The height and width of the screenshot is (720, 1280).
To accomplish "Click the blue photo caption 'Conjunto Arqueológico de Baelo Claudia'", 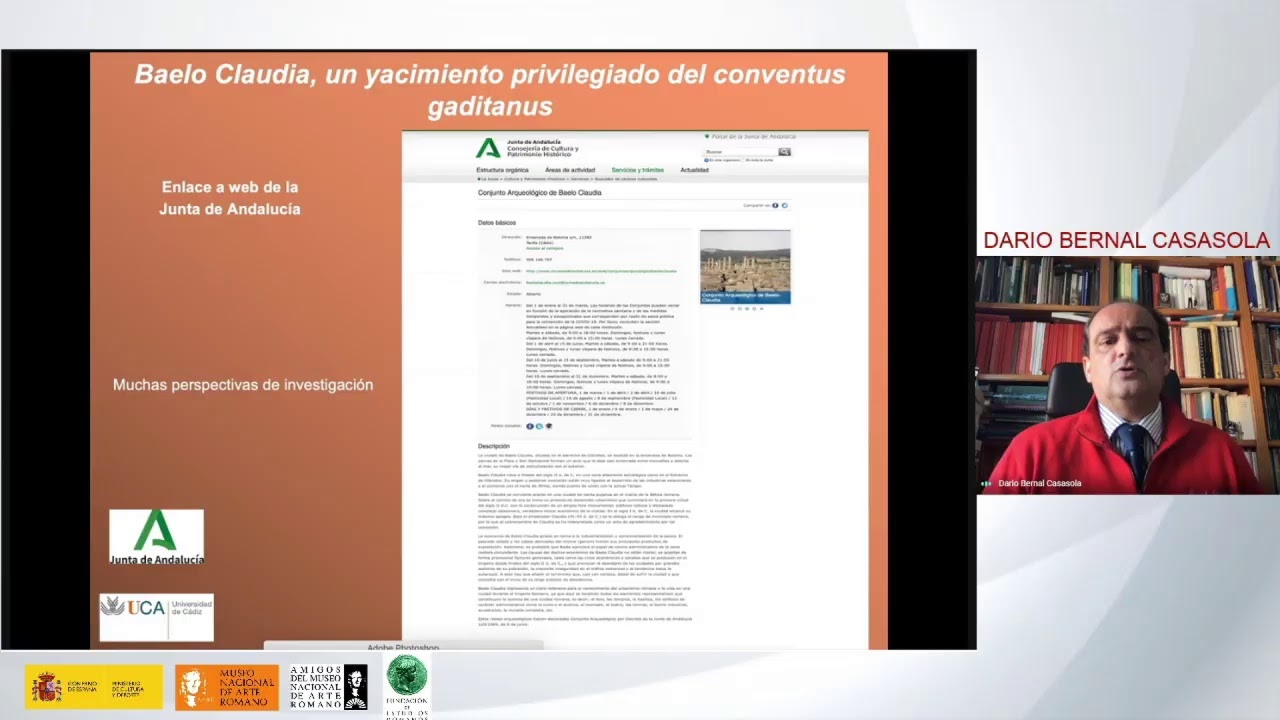I will pos(745,297).
